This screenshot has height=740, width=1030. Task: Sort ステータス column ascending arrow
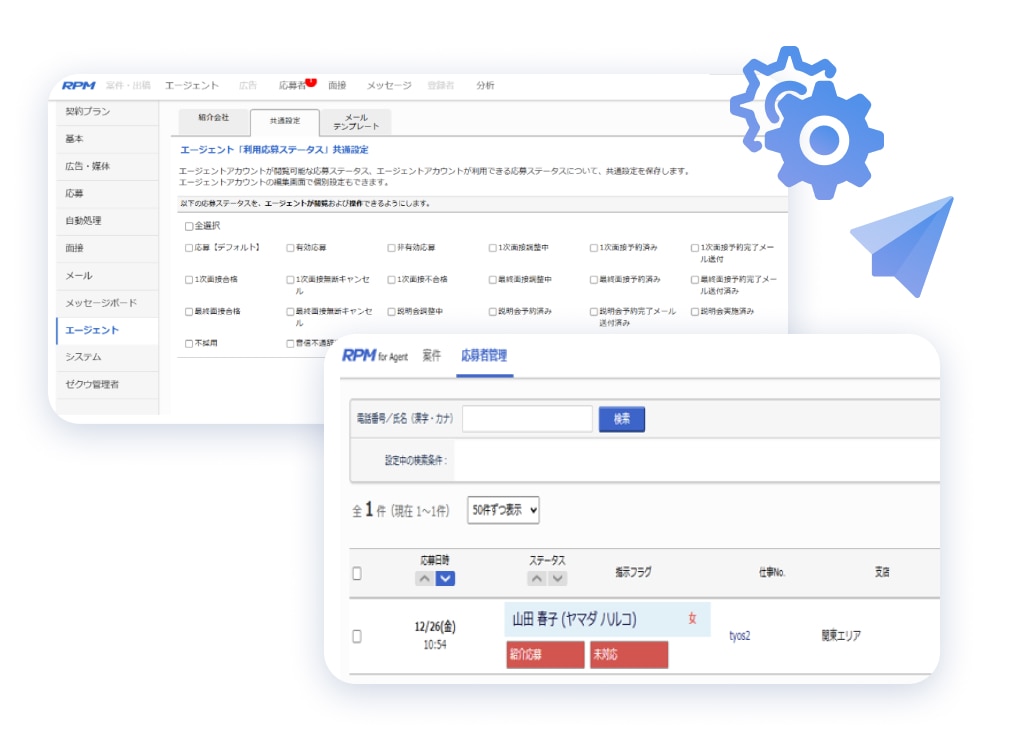[x=537, y=578]
